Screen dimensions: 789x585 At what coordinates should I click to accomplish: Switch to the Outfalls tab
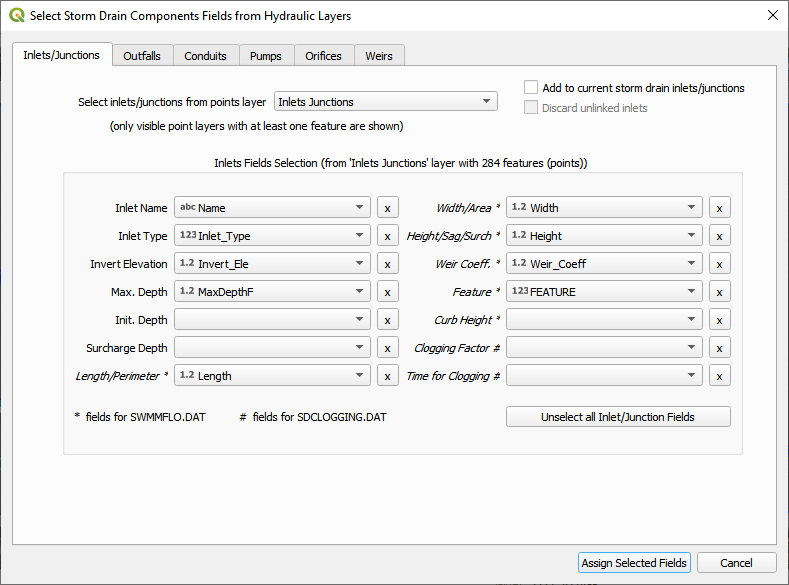point(142,56)
